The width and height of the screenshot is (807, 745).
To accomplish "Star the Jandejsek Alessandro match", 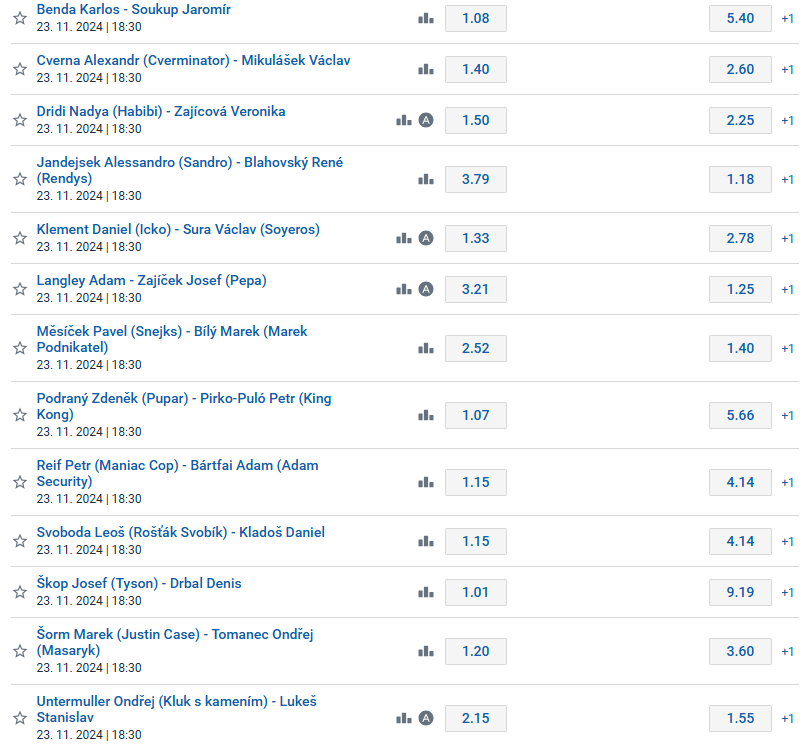I will [20, 179].
